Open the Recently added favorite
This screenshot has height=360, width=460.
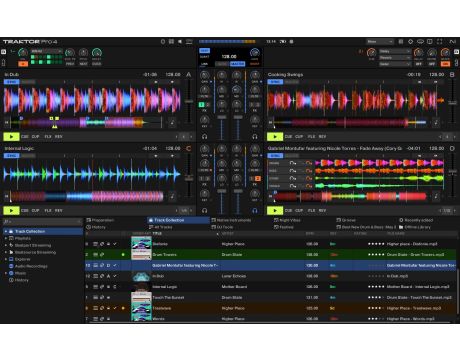[x=416, y=220]
